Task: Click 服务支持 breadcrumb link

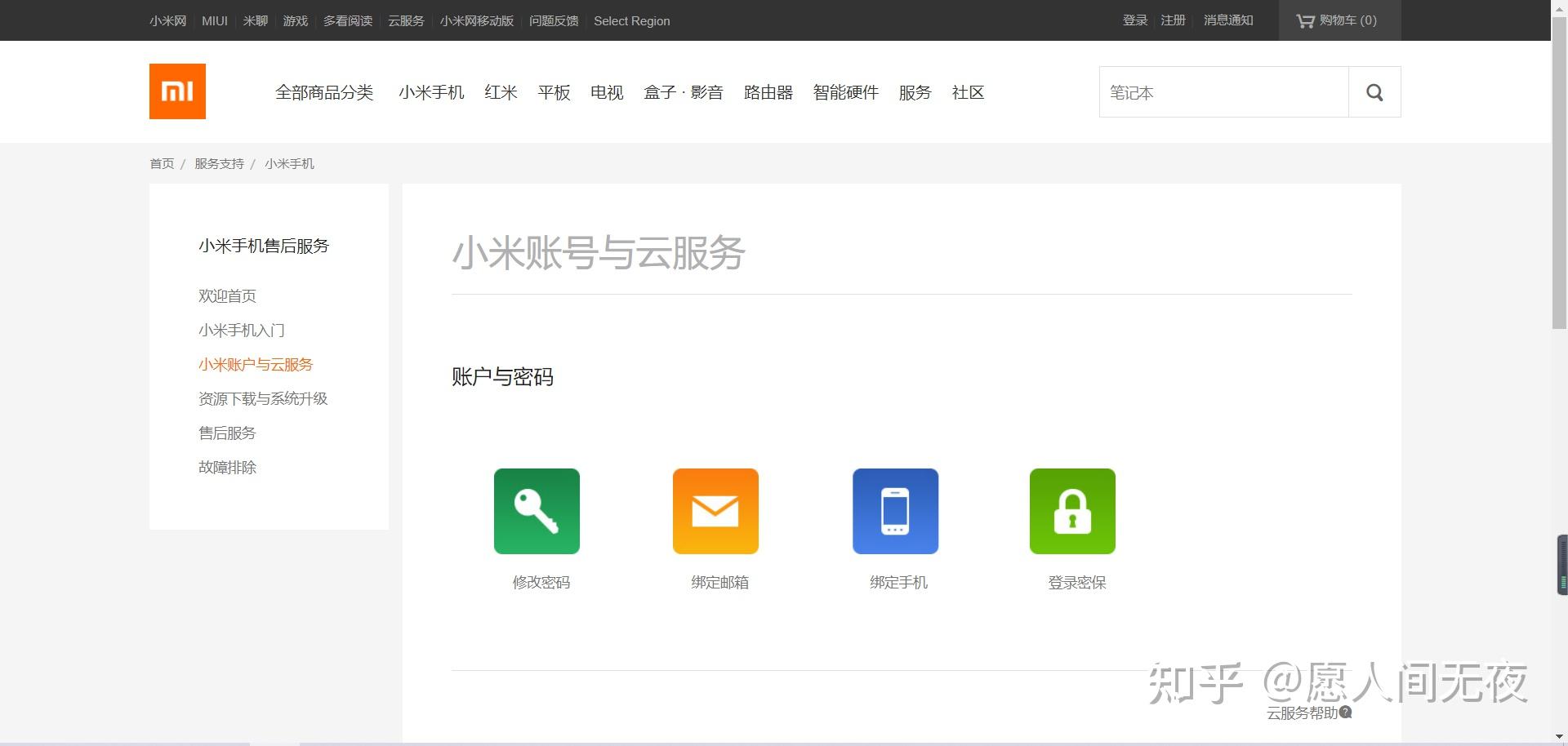Action: point(219,163)
